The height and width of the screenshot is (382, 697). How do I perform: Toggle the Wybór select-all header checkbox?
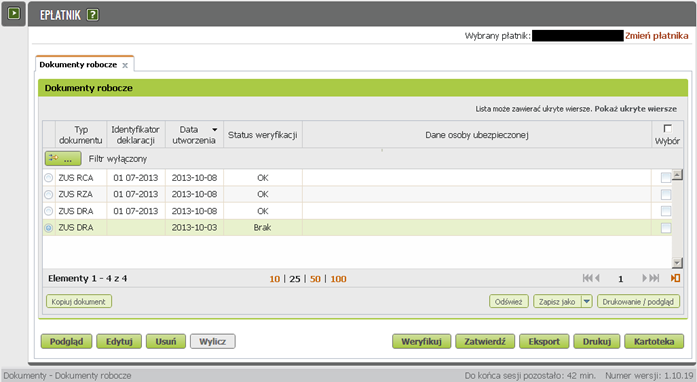tap(667, 129)
